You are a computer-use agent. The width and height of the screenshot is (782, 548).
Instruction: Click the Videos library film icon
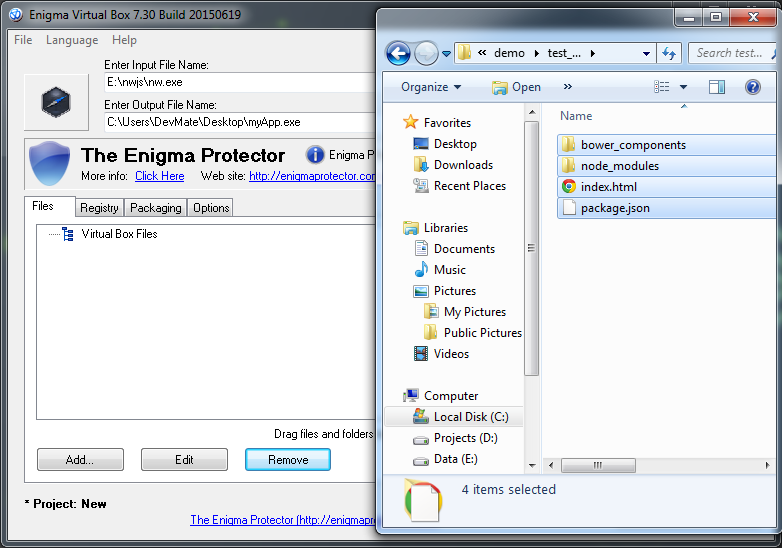click(421, 354)
